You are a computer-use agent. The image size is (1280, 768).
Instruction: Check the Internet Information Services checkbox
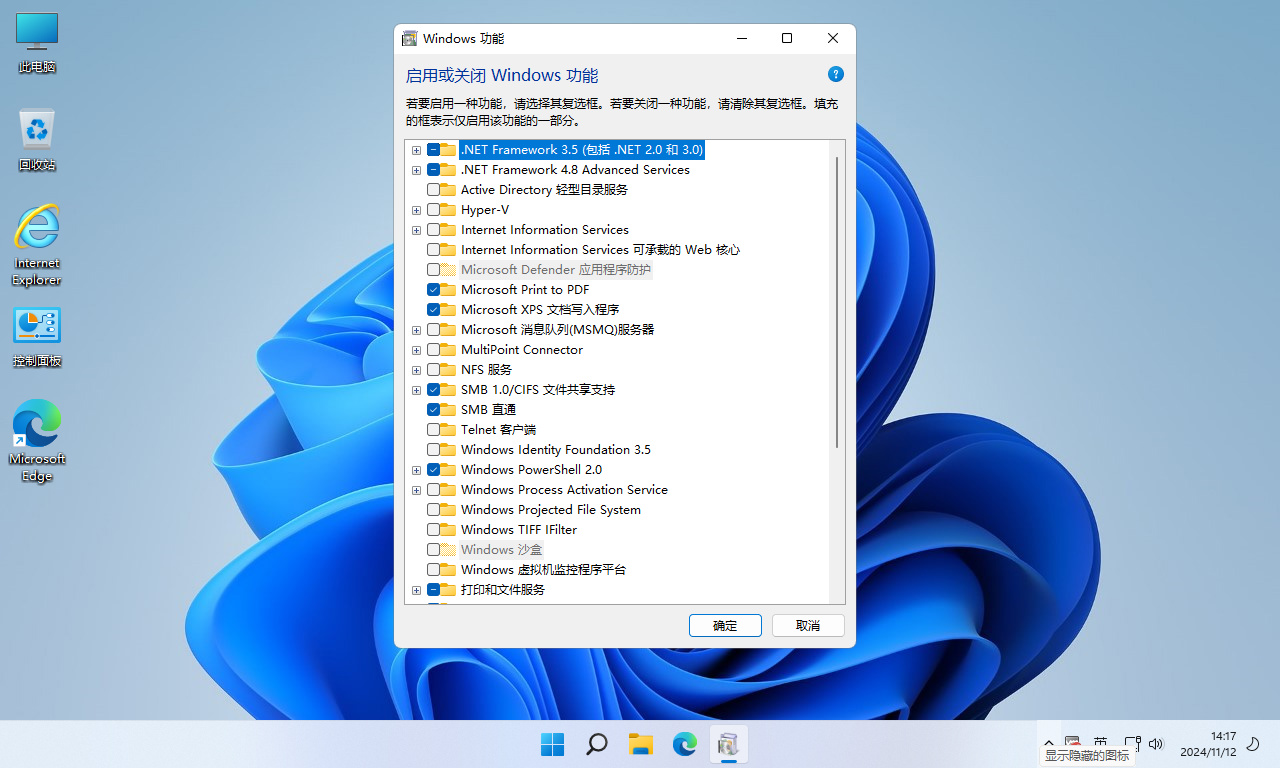tap(433, 230)
